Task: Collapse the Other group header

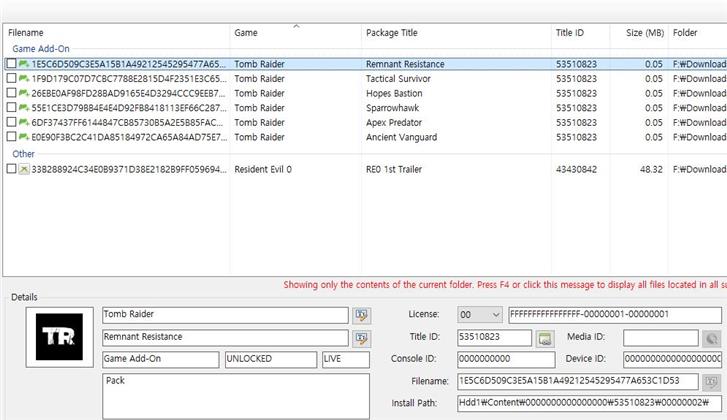Action: 23,154
